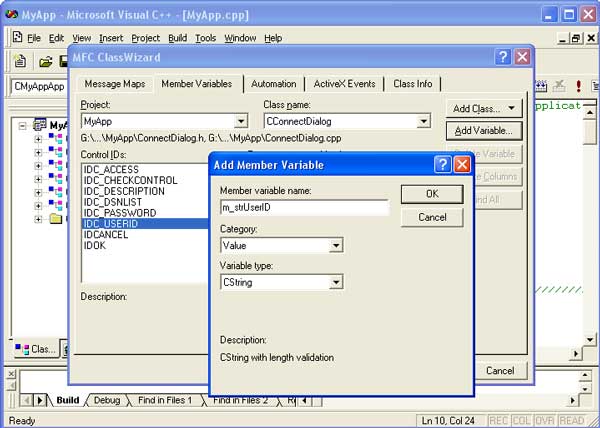
Task: Click the Open folder toolbar icon
Action: [46, 61]
